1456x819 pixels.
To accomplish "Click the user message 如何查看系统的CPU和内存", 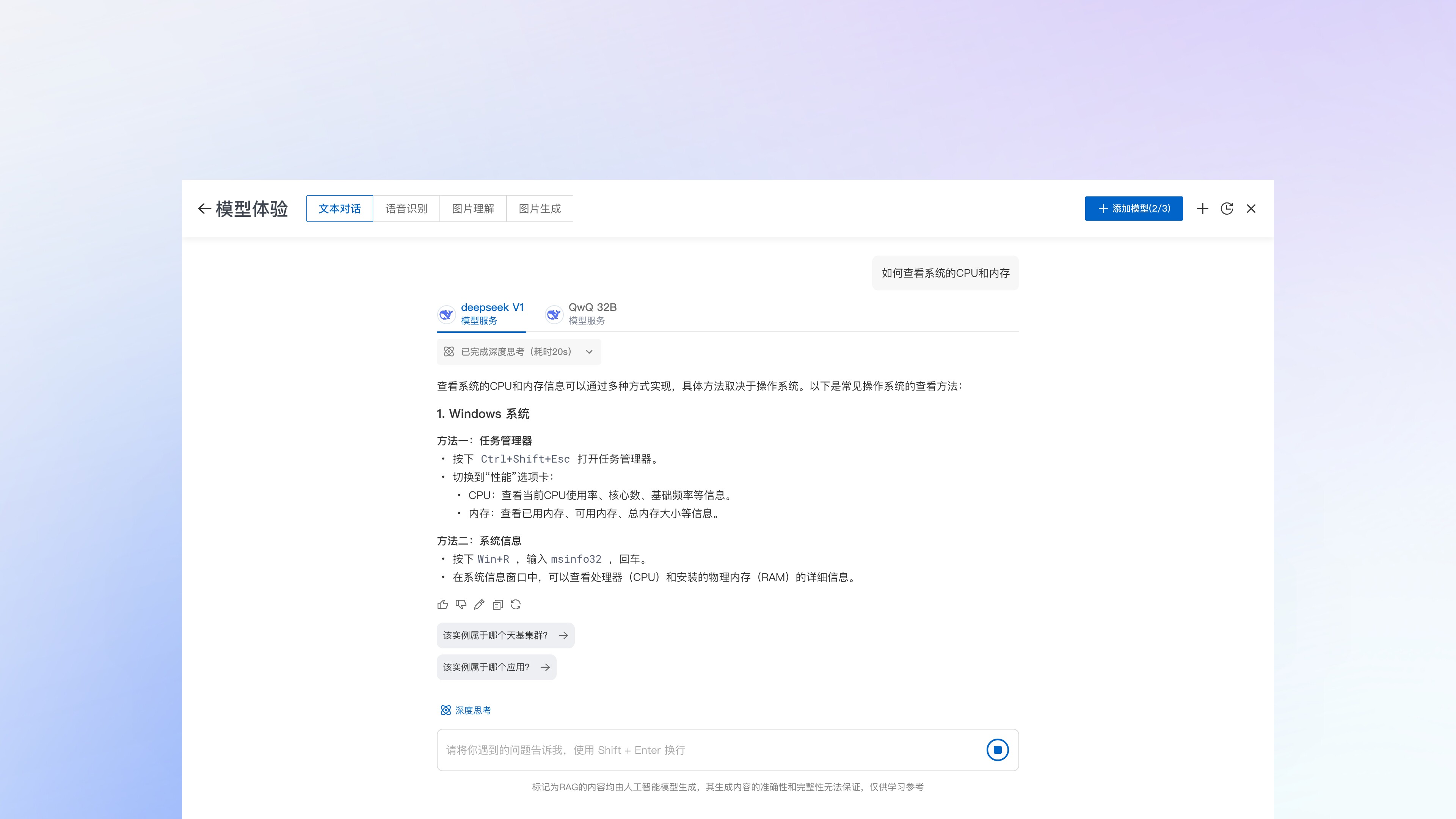I will tap(946, 273).
